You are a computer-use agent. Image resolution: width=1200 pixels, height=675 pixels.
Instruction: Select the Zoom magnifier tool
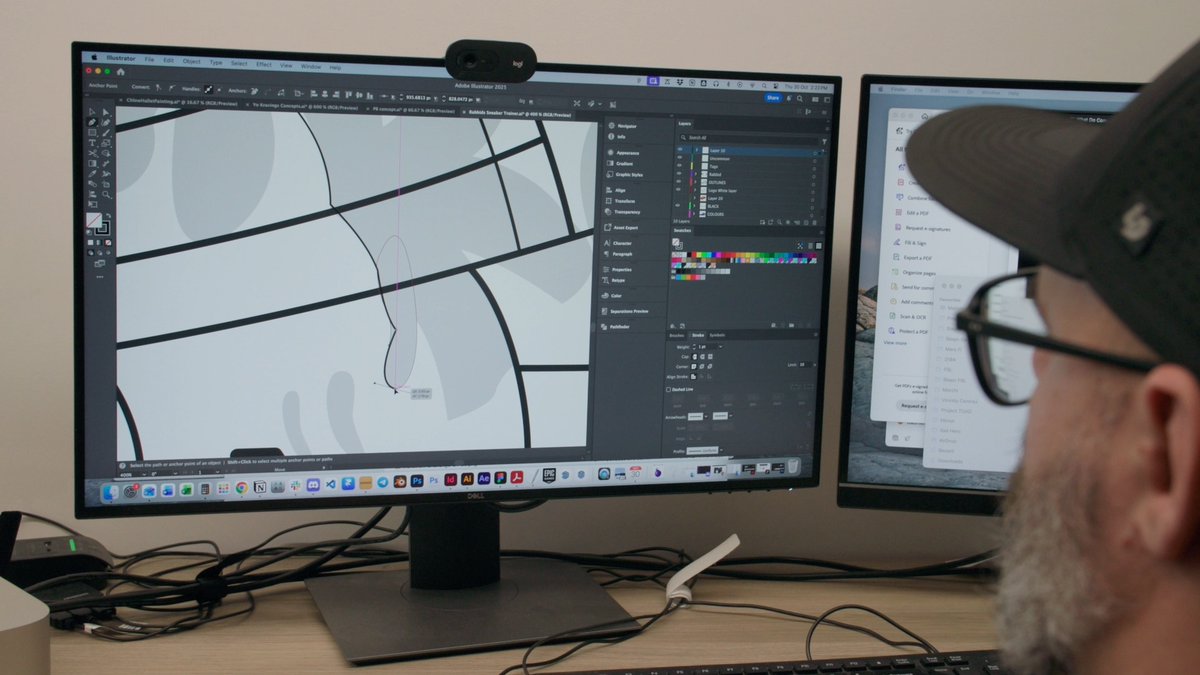(x=106, y=195)
